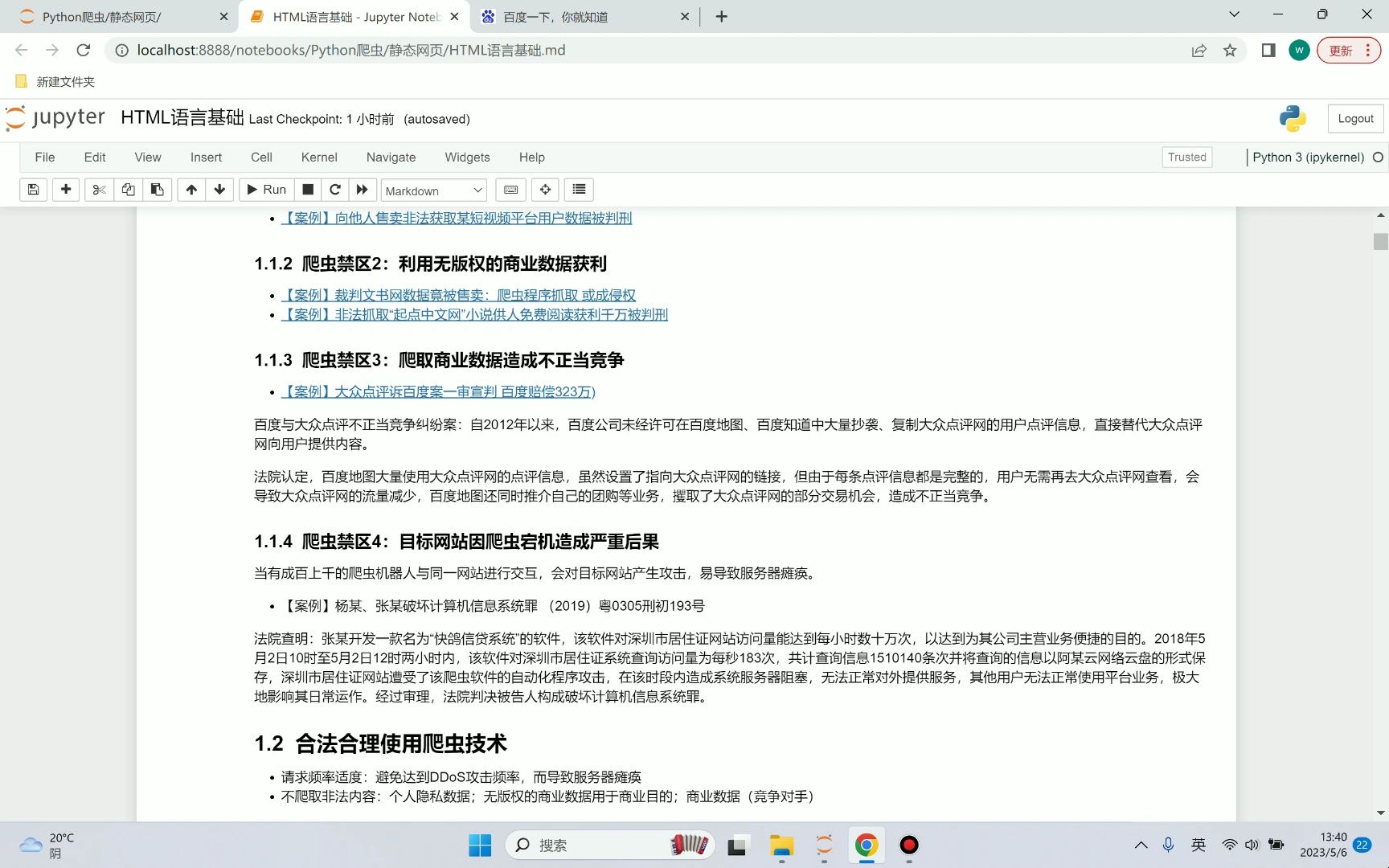
Task: Switch input method 英 indicator
Action: pyautogui.click(x=1198, y=845)
